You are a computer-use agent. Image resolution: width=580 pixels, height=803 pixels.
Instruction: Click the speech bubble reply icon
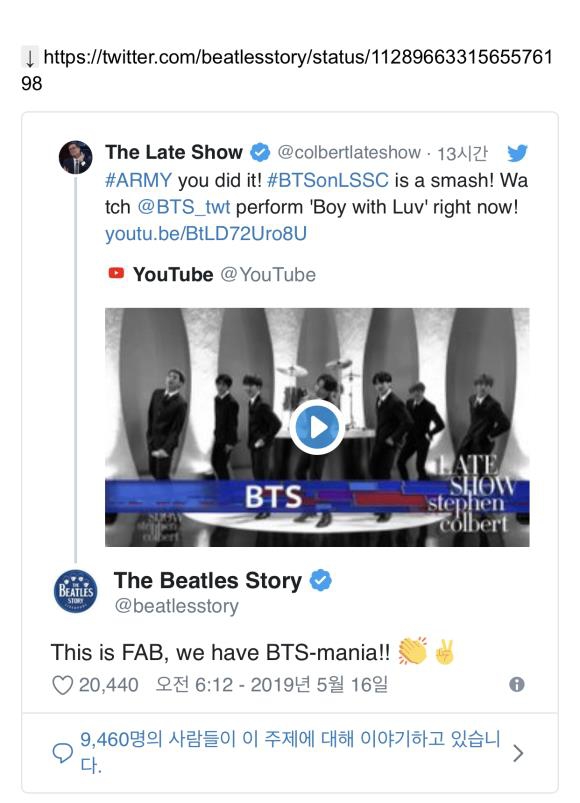62,752
